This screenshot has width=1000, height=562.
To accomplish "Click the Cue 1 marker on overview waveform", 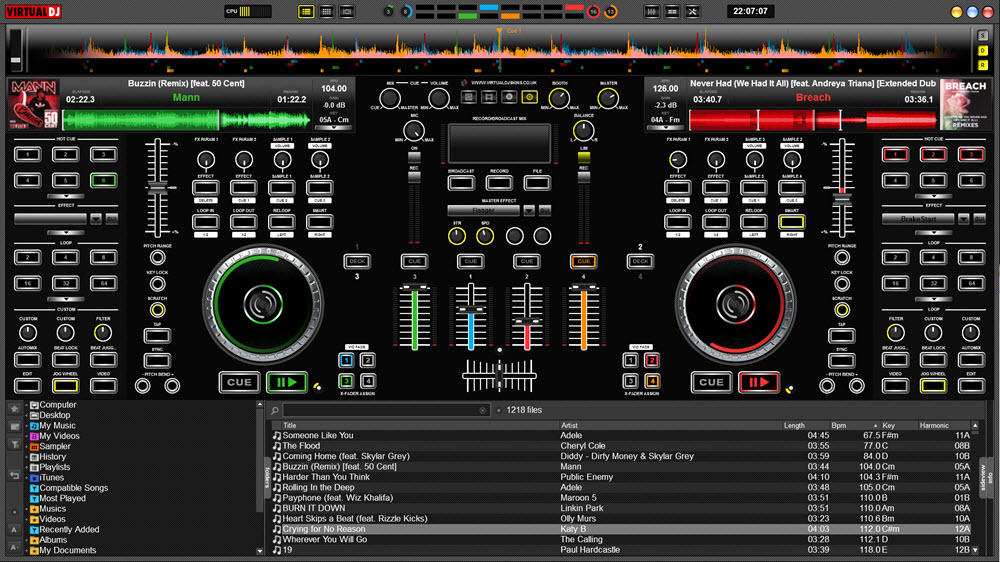I will click(499, 31).
